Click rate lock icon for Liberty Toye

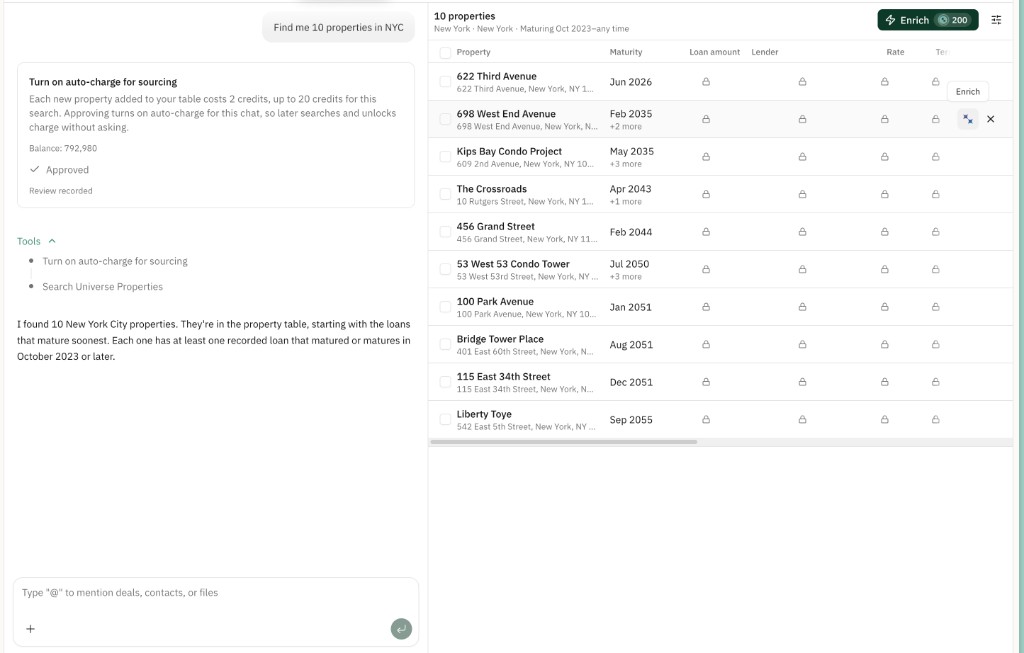tap(884, 419)
